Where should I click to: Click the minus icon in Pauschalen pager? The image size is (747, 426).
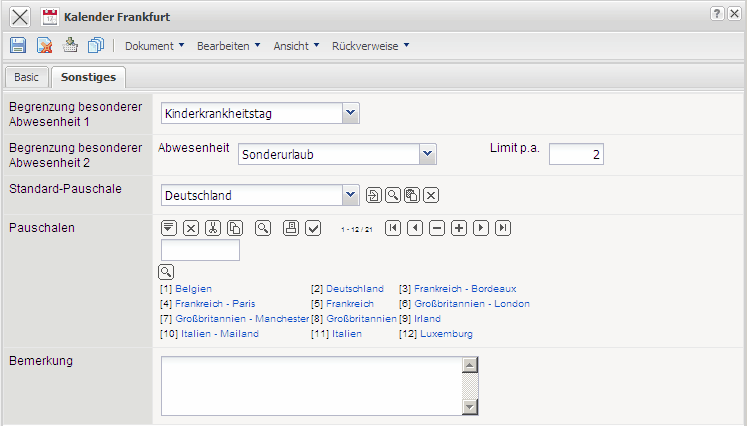437,228
